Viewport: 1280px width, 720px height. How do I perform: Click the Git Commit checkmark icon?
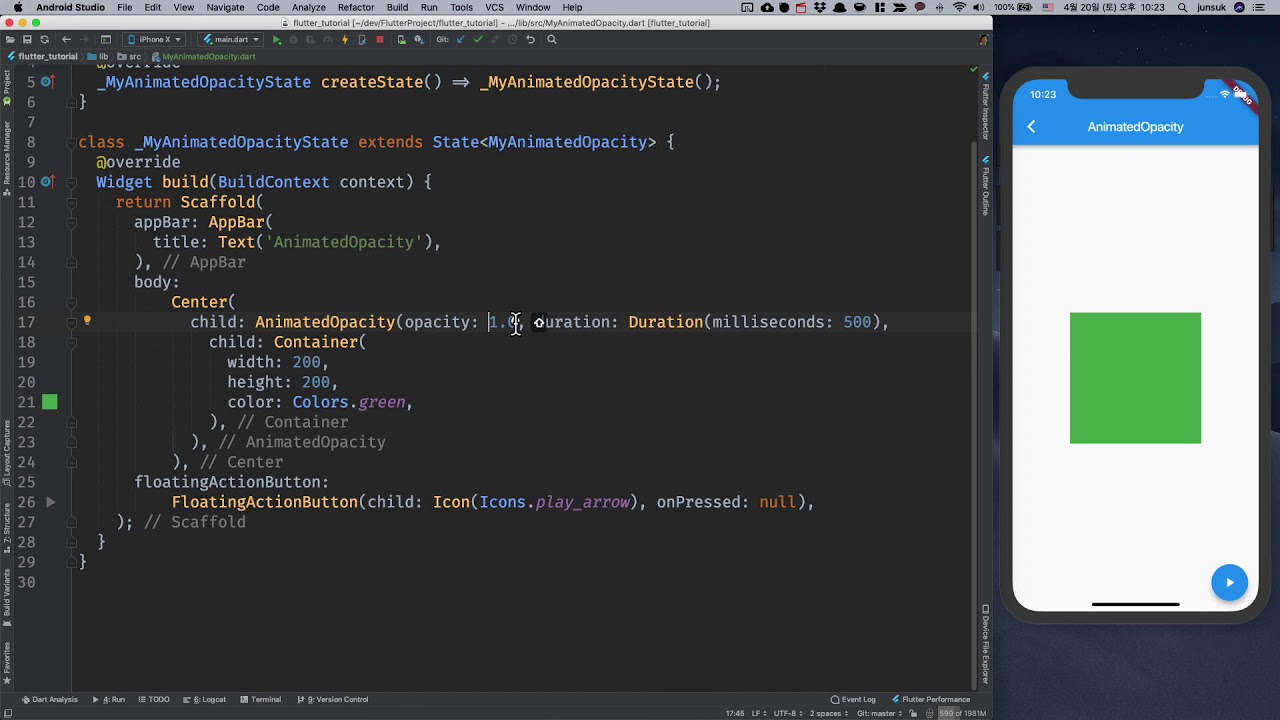click(478, 40)
